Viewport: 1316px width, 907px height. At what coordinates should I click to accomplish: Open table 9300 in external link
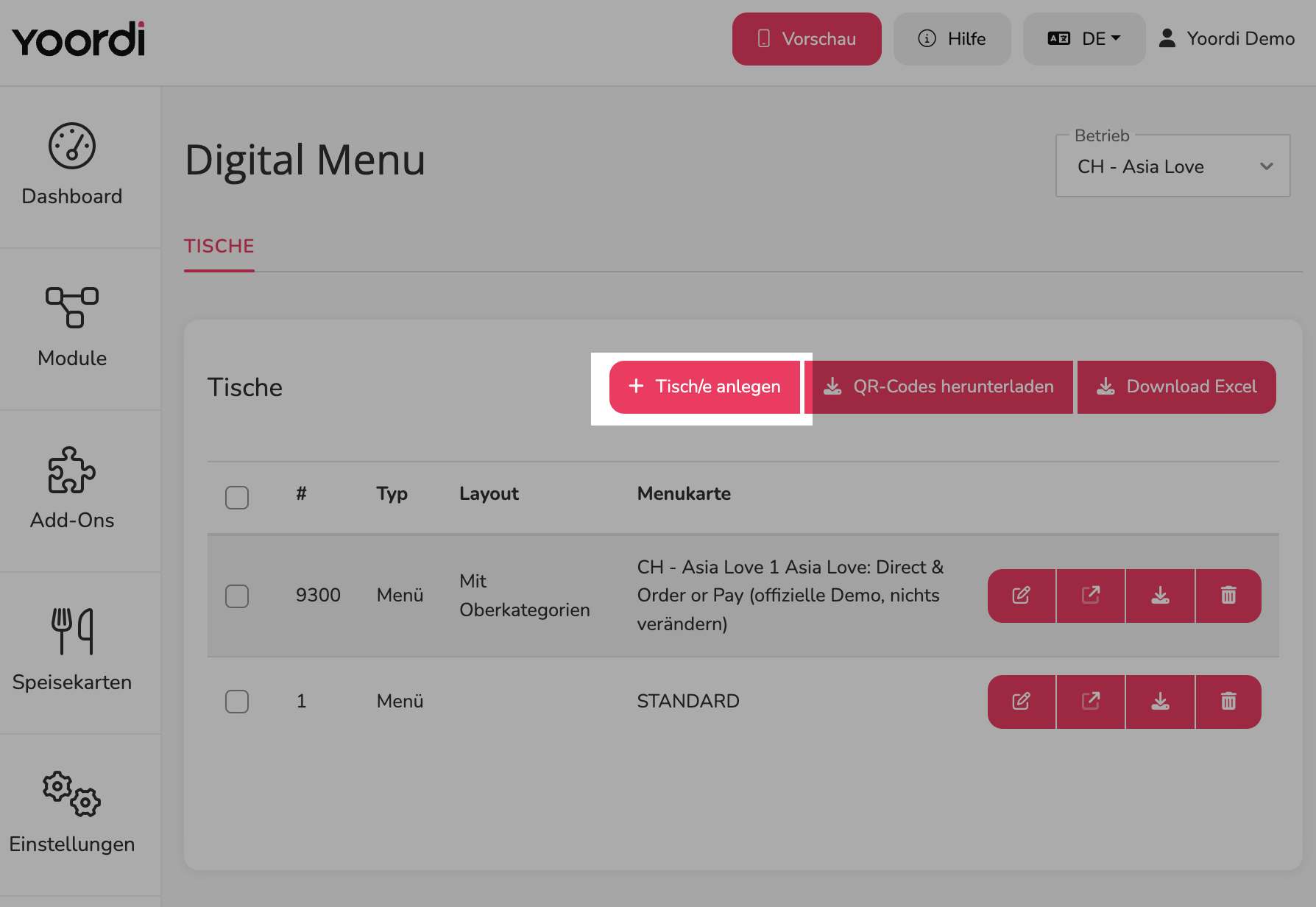(1091, 596)
